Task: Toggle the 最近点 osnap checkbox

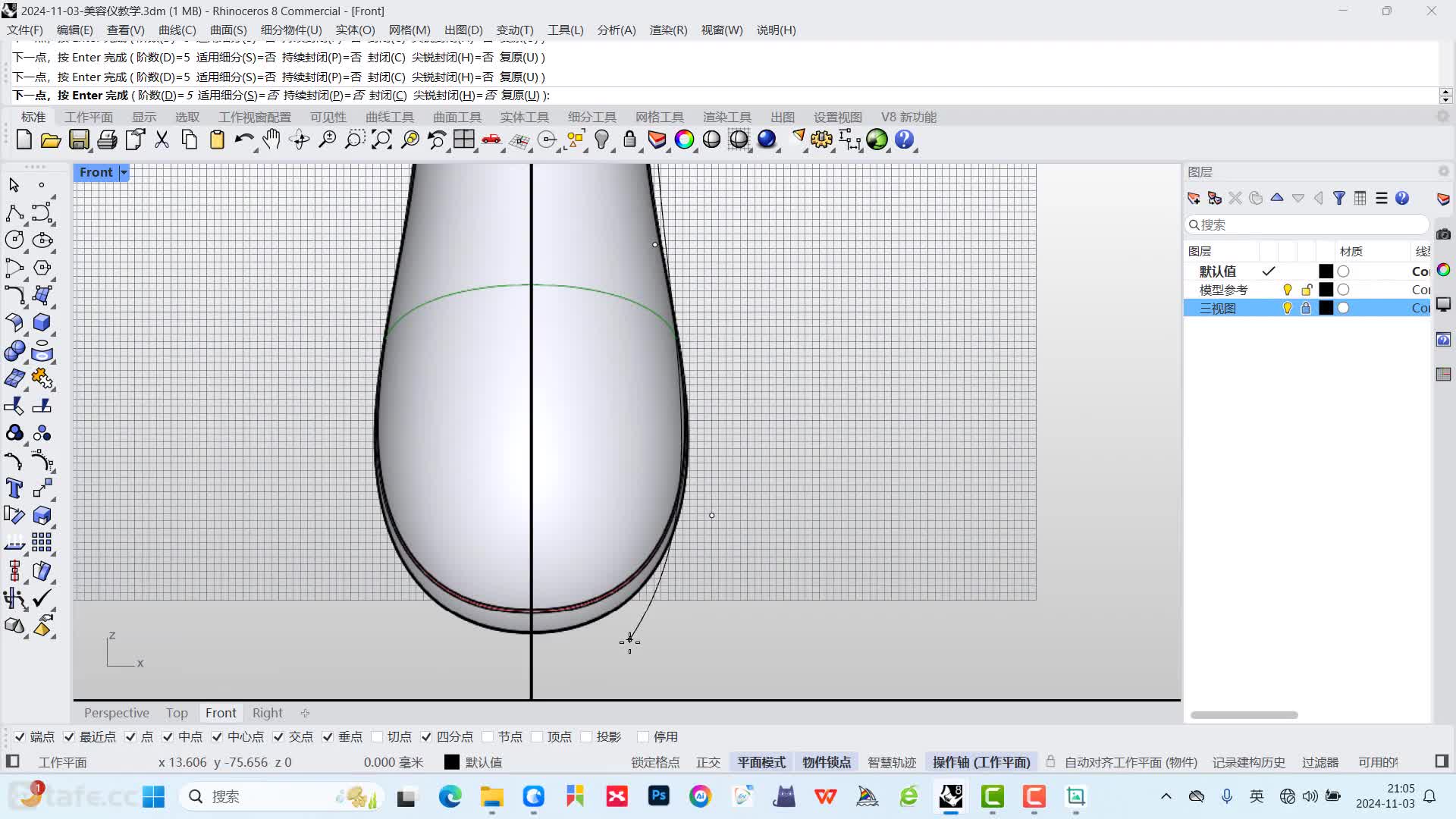Action: 69,736
